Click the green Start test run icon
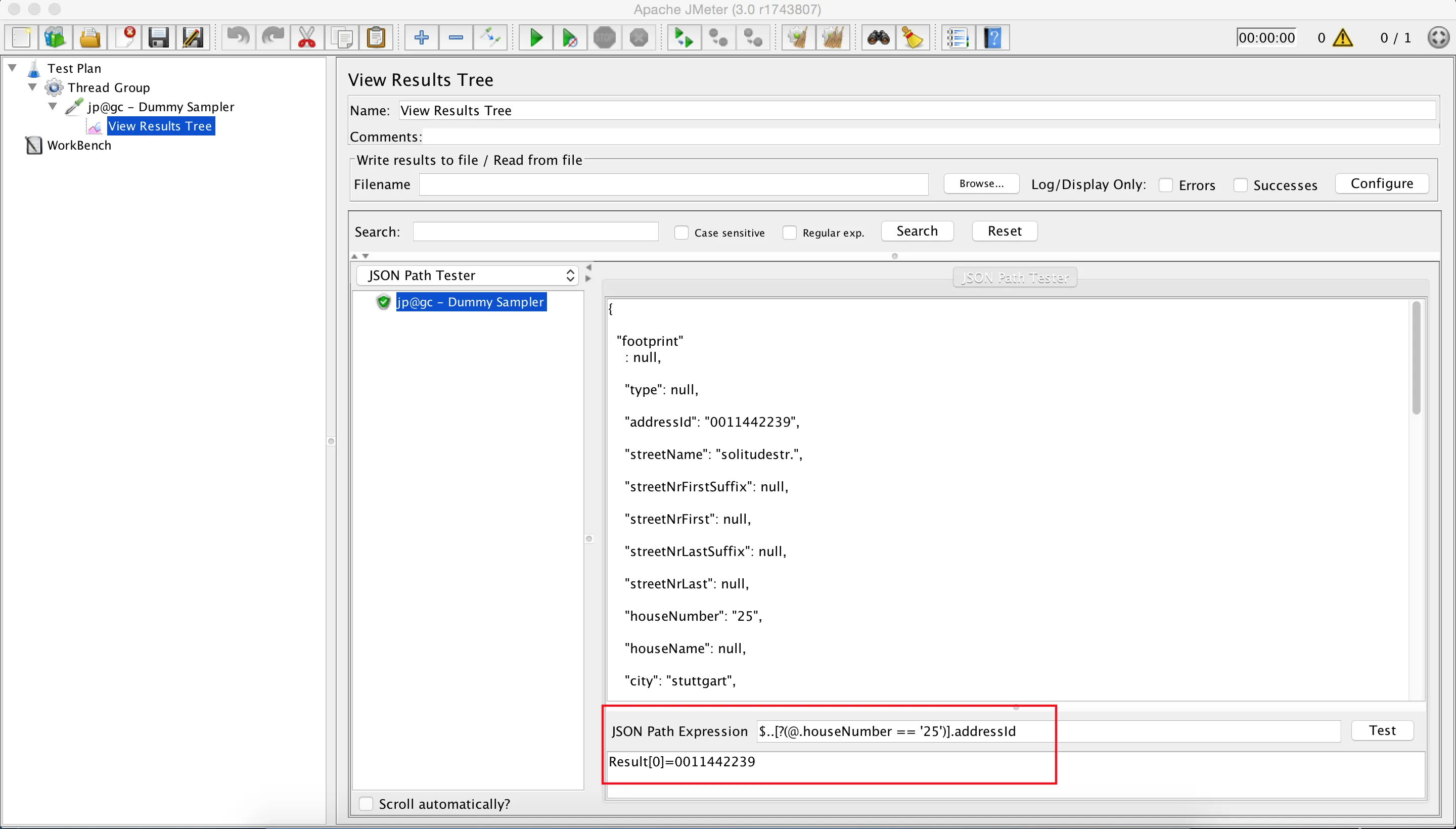Image resolution: width=1456 pixels, height=829 pixels. pyautogui.click(x=536, y=37)
